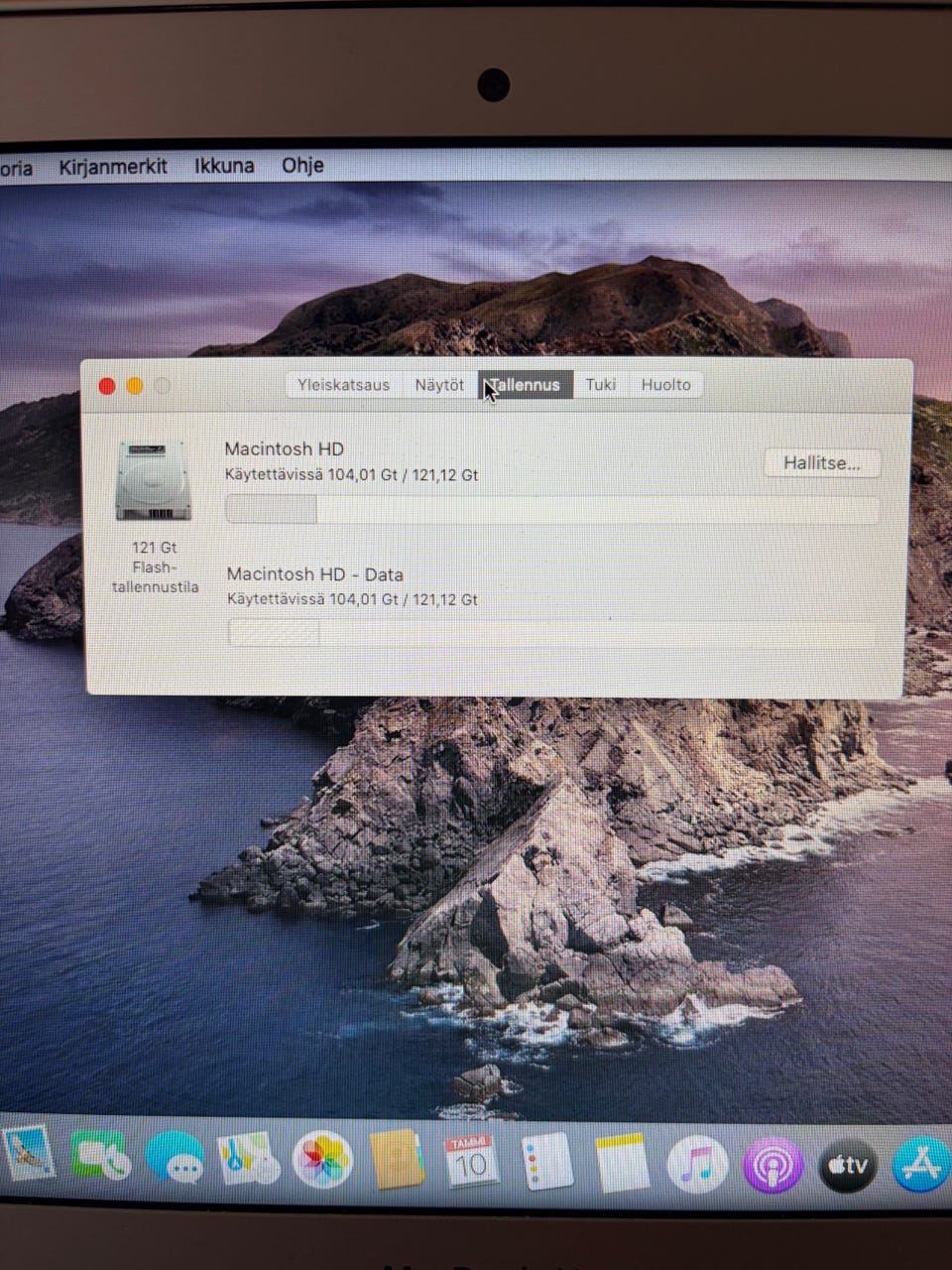The image size is (952, 1270).
Task: Close the storage info window
Action: pyautogui.click(x=107, y=386)
